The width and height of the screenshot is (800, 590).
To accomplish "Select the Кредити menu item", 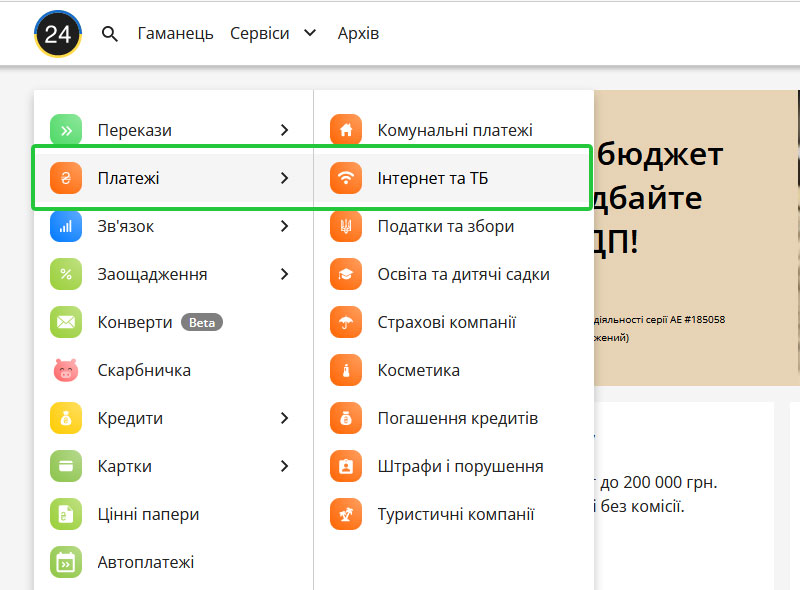I will pyautogui.click(x=130, y=418).
